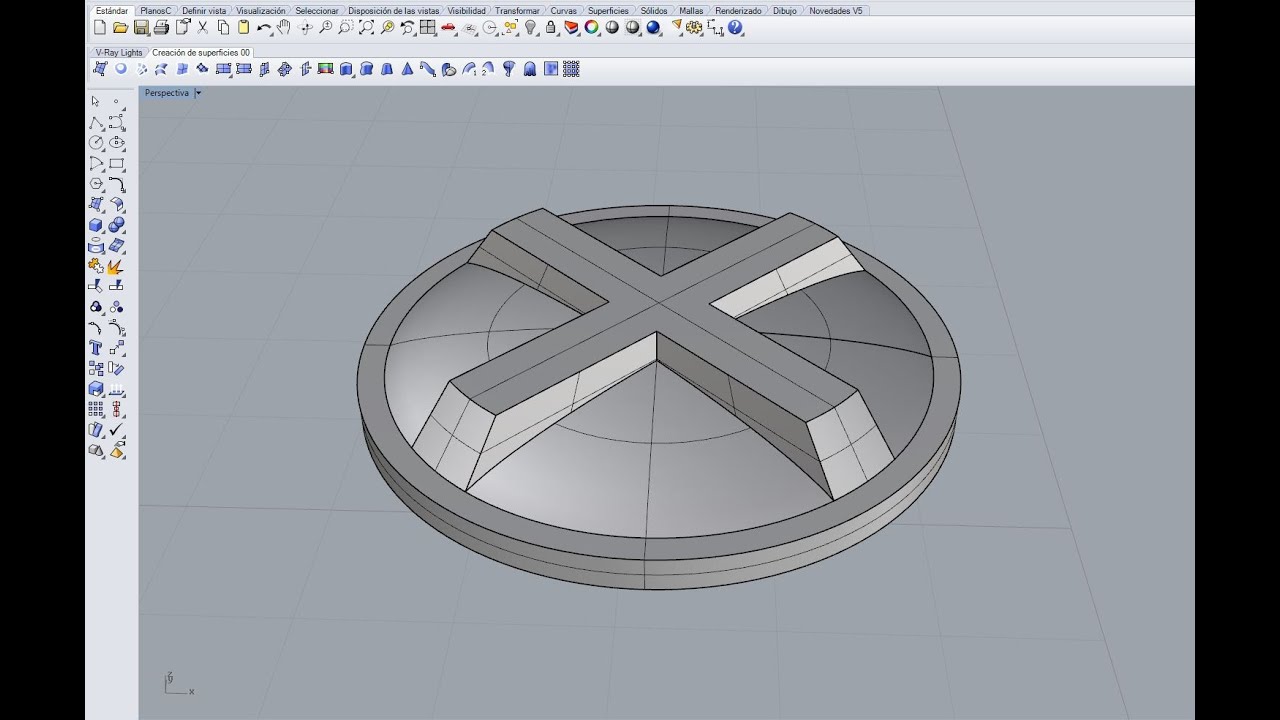Select the arrow pointer tool in sidebar
The height and width of the screenshot is (720, 1280).
pos(96,101)
